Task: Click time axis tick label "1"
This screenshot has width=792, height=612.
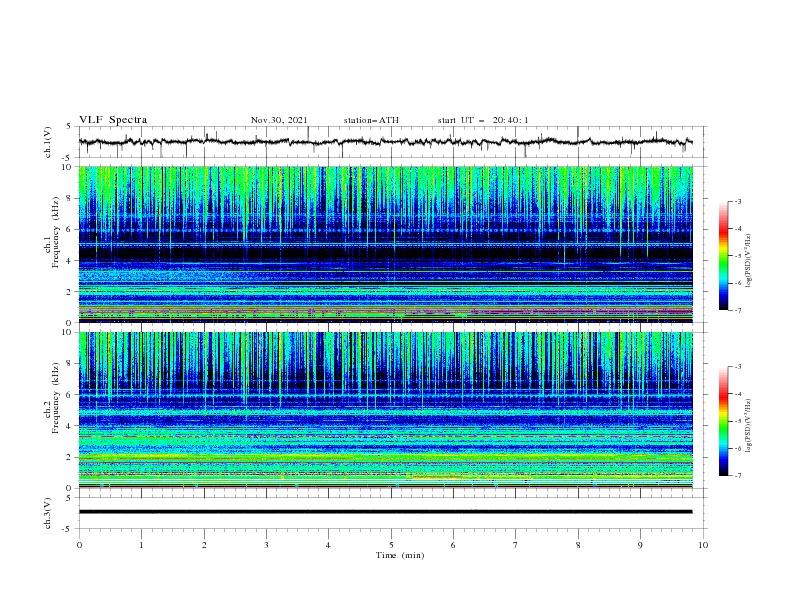Action: click(141, 545)
